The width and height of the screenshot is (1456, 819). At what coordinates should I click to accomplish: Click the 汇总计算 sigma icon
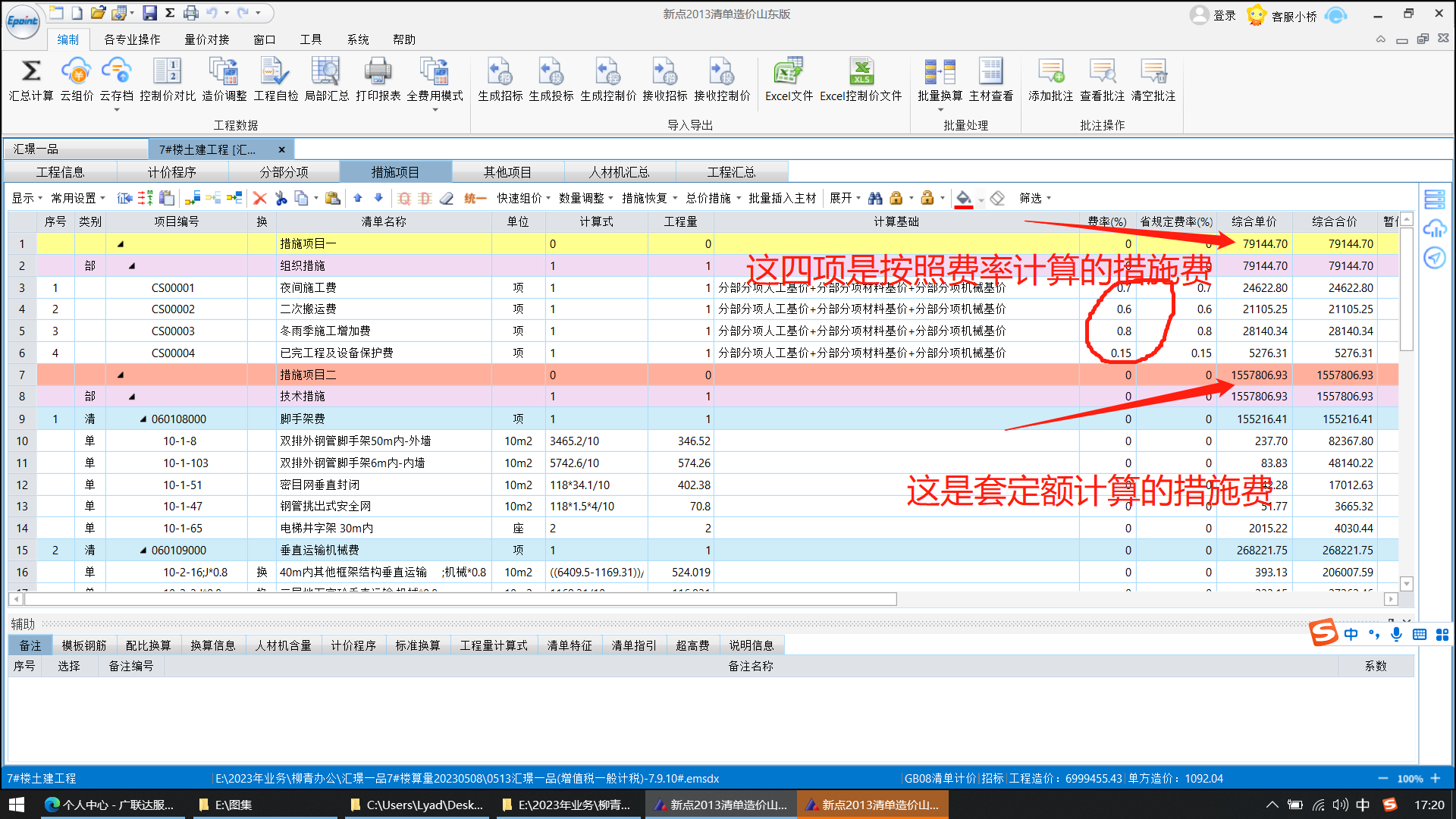point(31,72)
